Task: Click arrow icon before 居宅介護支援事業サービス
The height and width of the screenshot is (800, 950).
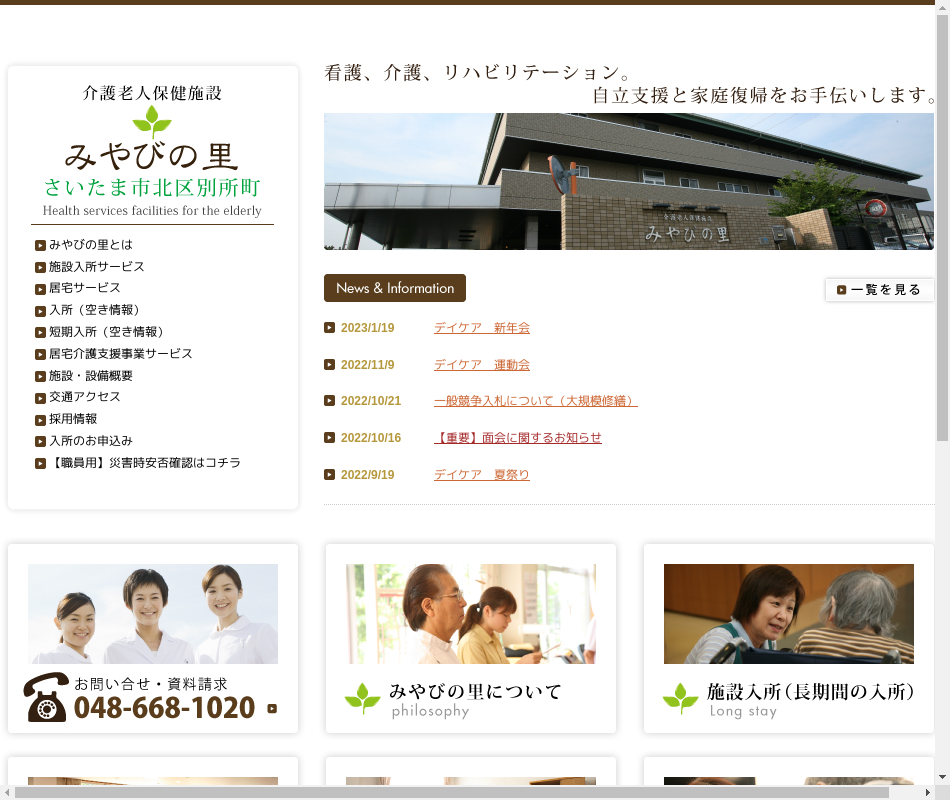Action: coord(41,355)
